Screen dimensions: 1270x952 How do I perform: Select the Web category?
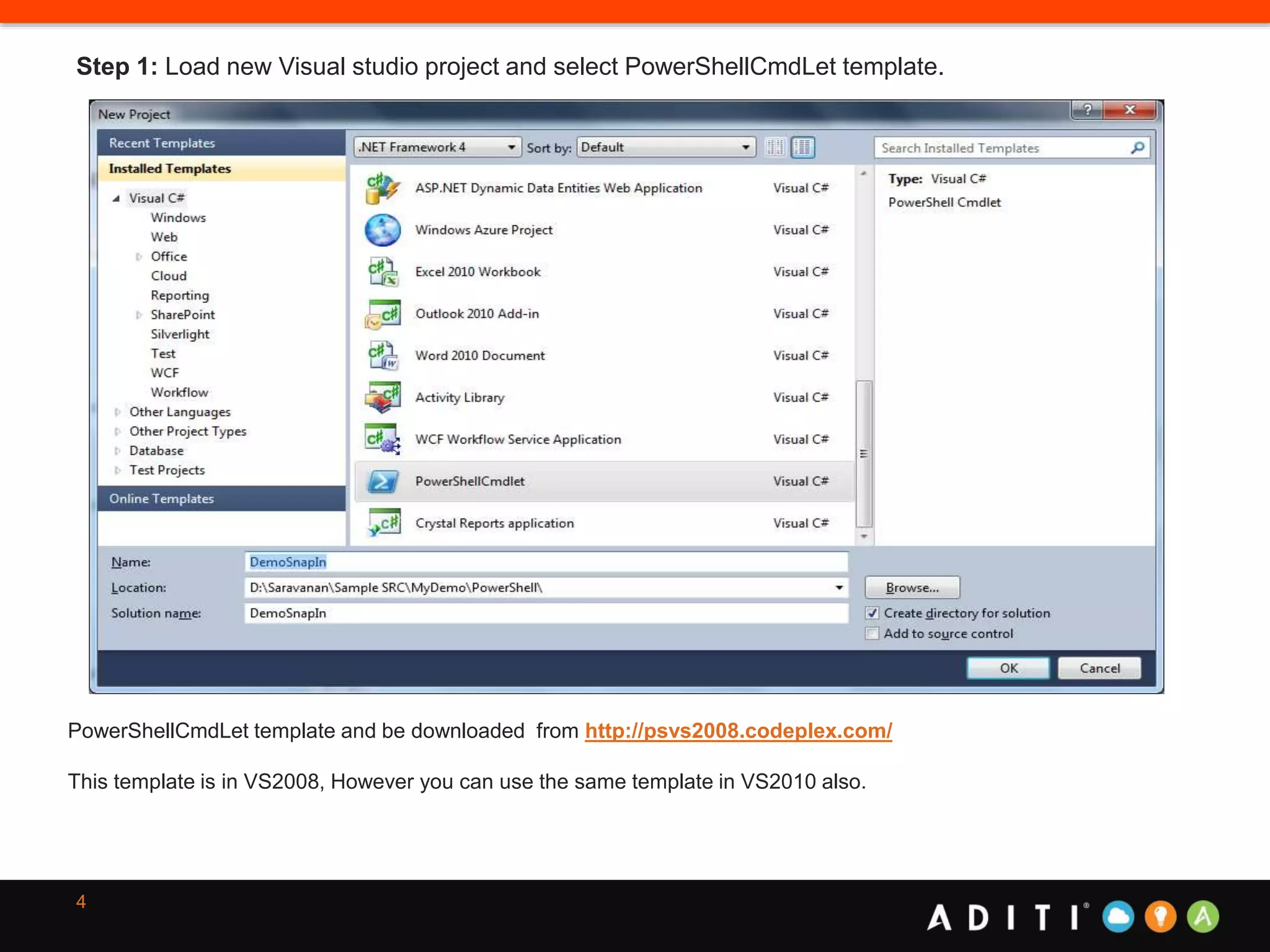tap(164, 237)
